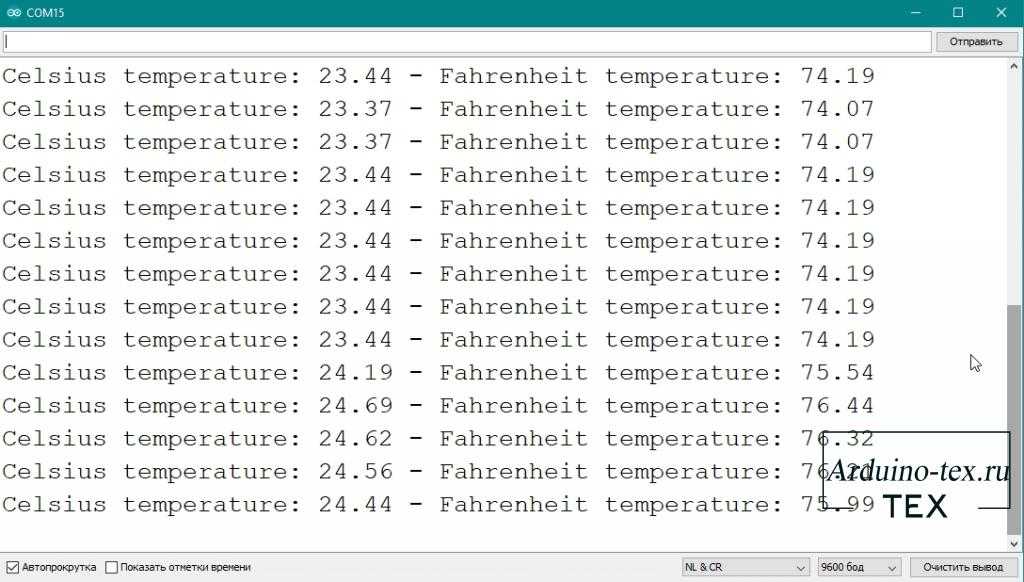1024x582 pixels.
Task: Close the COM15 serial monitor
Action: pyautogui.click(x=1001, y=12)
